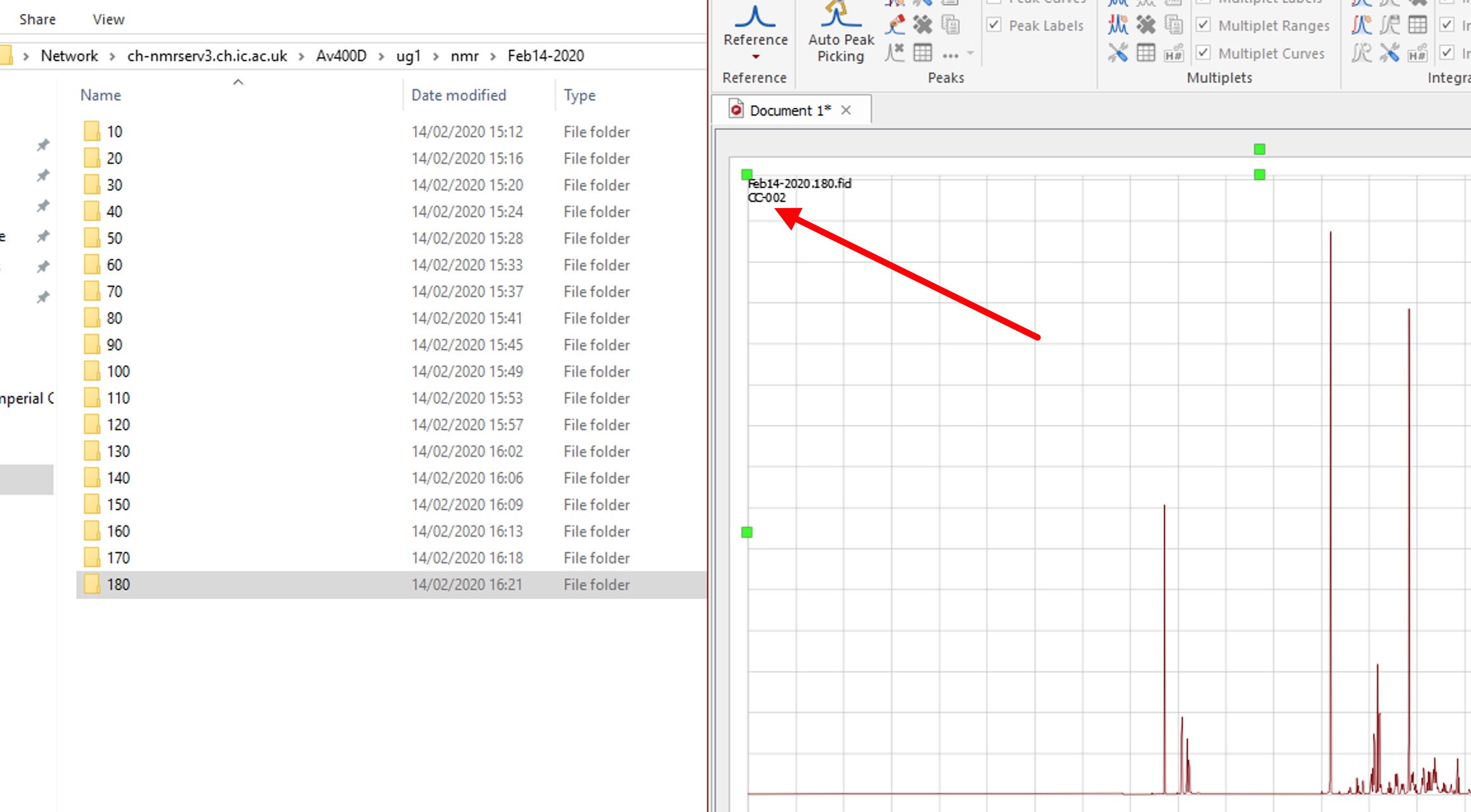Open the View ribbon tab

click(x=108, y=19)
